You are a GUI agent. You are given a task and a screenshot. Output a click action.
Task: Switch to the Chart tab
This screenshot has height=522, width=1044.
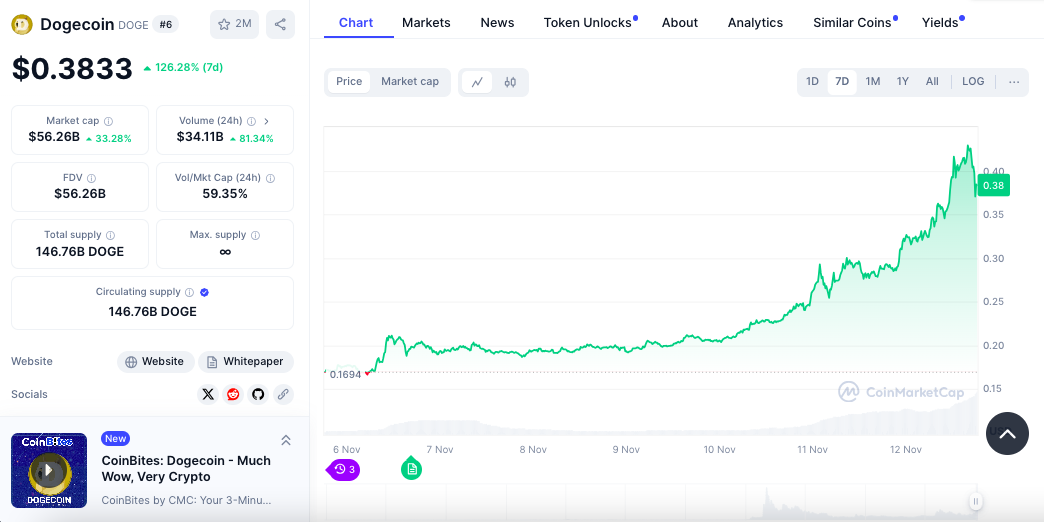point(356,23)
